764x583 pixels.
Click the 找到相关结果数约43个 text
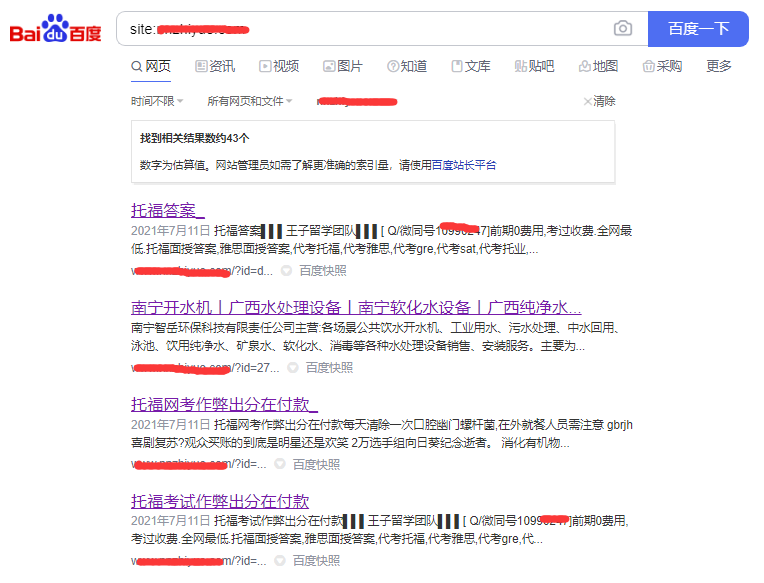click(194, 138)
